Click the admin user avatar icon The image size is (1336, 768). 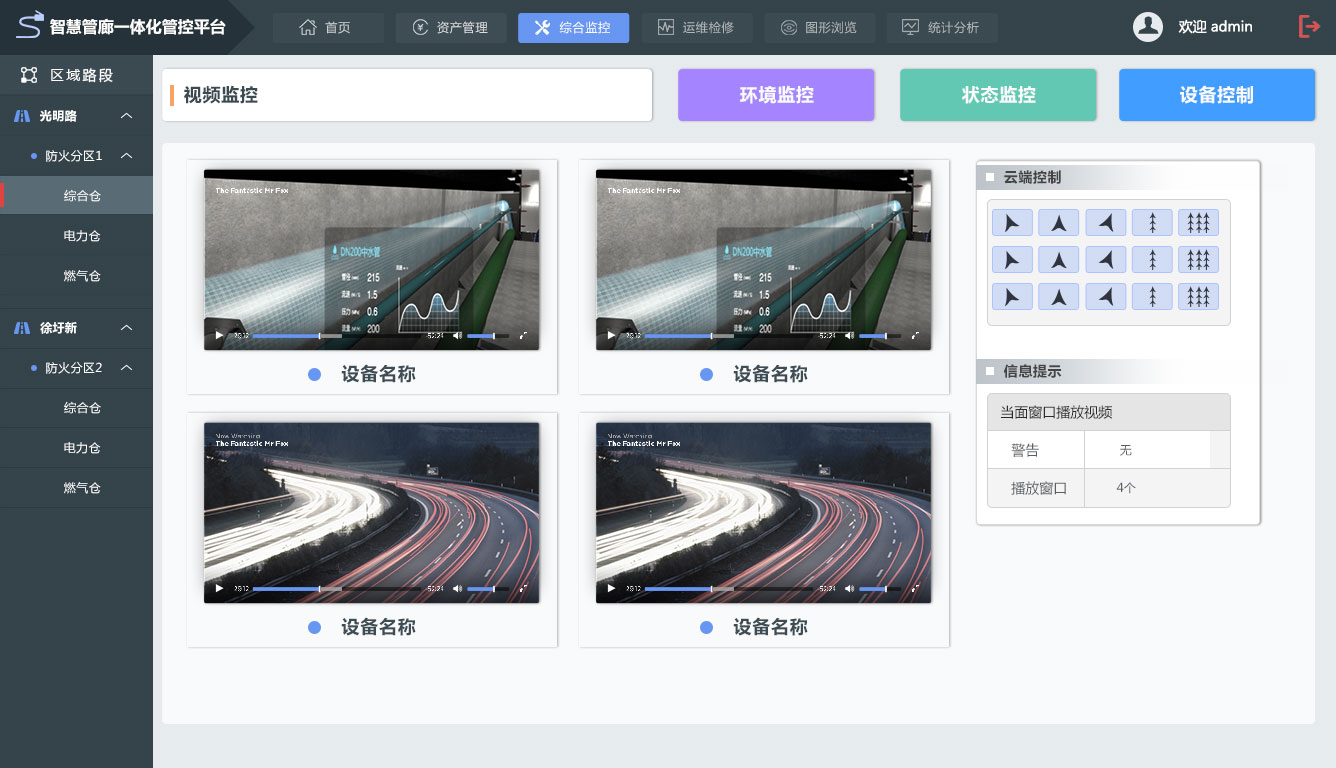1147,27
